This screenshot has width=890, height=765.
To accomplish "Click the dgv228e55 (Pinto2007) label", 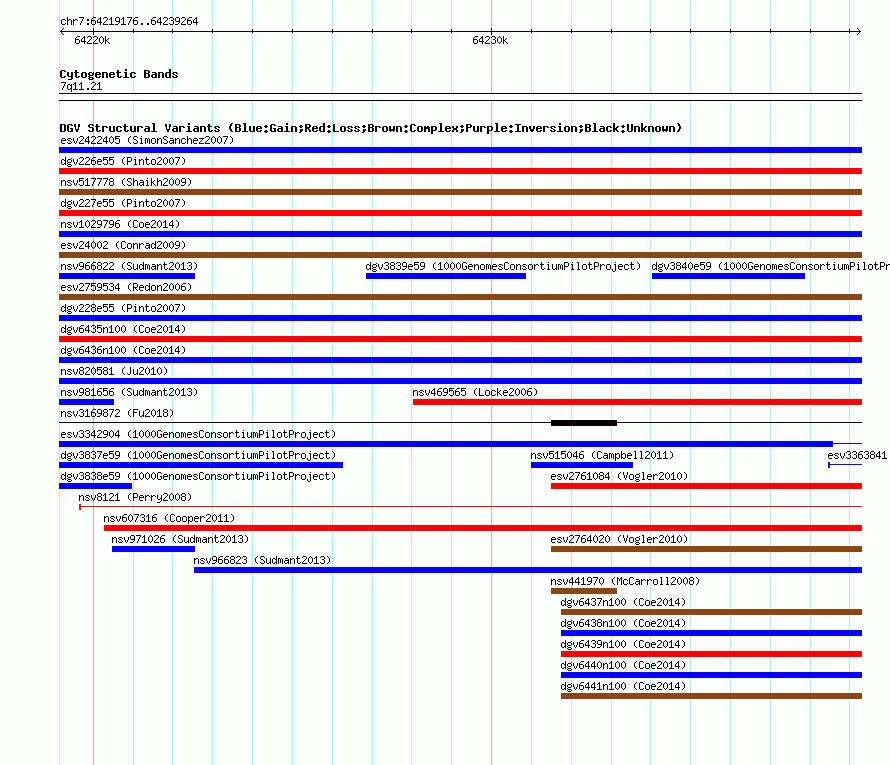I will click(123, 308).
